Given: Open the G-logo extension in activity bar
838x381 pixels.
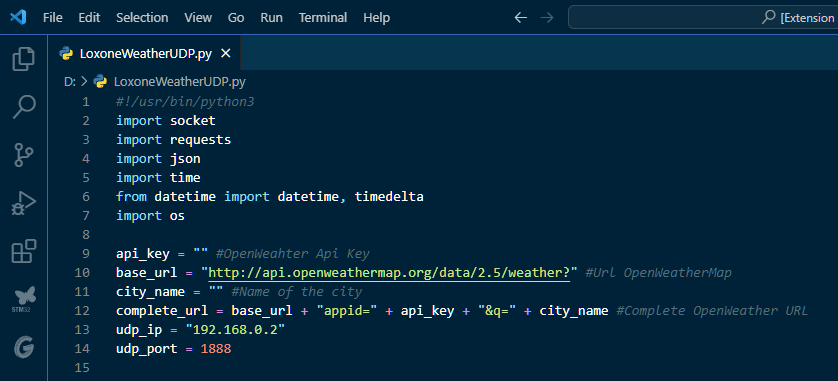Looking at the screenshot, I should point(24,347).
